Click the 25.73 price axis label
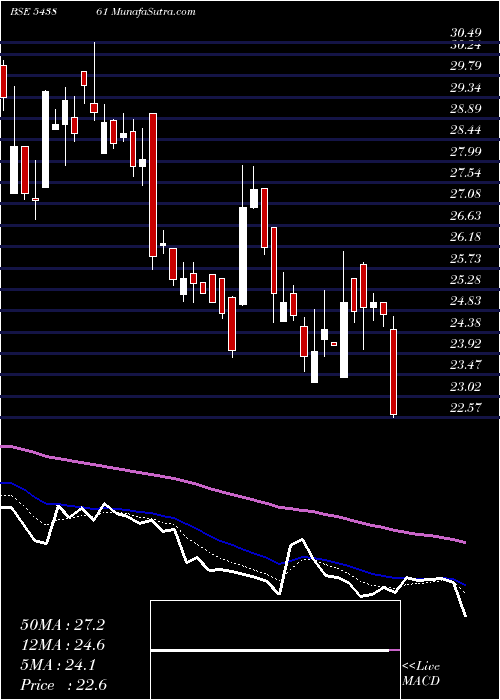Screen dimensions: 500x700 (x=466, y=258)
